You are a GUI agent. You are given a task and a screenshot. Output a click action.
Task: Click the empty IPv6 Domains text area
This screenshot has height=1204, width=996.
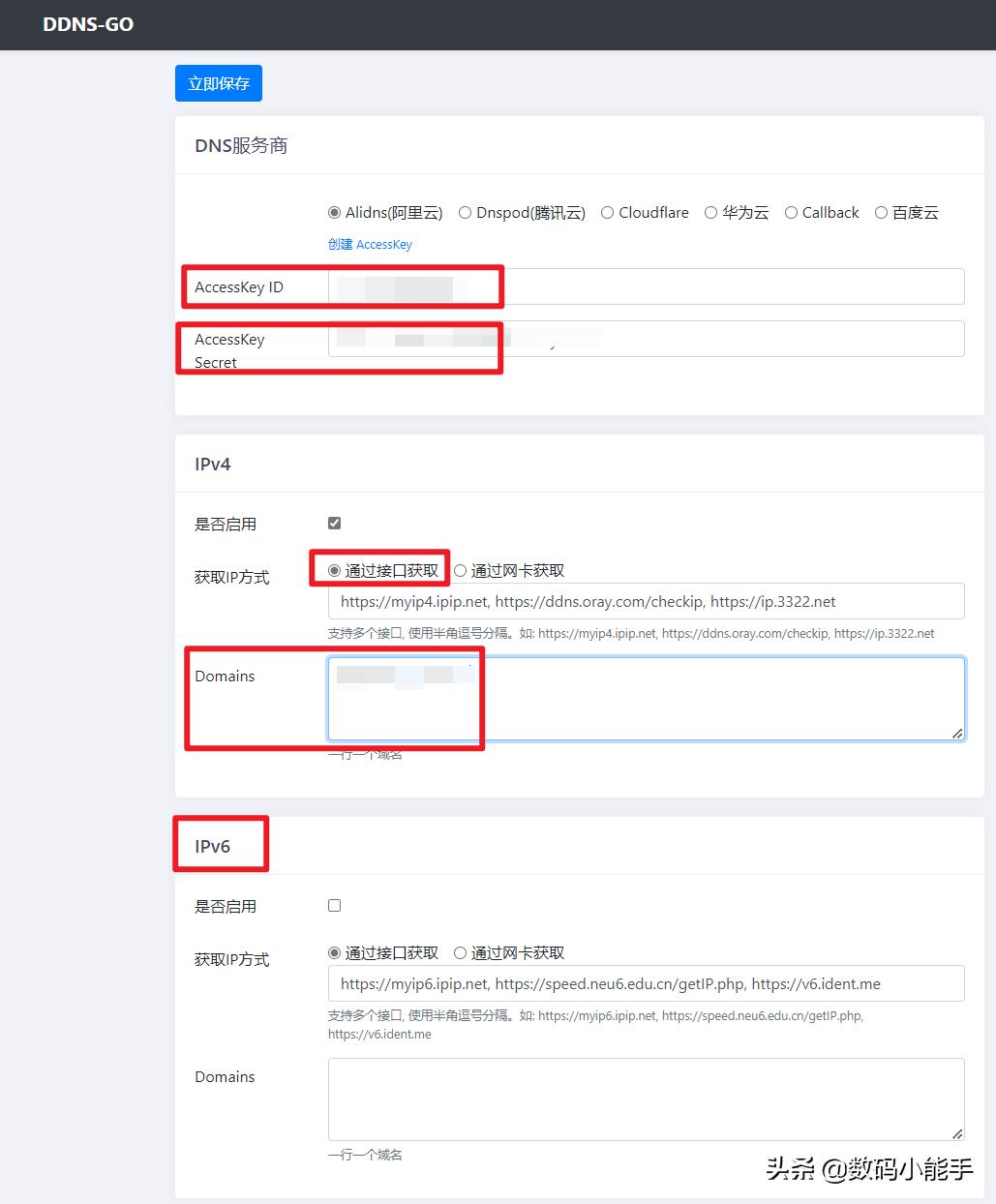point(646,1099)
